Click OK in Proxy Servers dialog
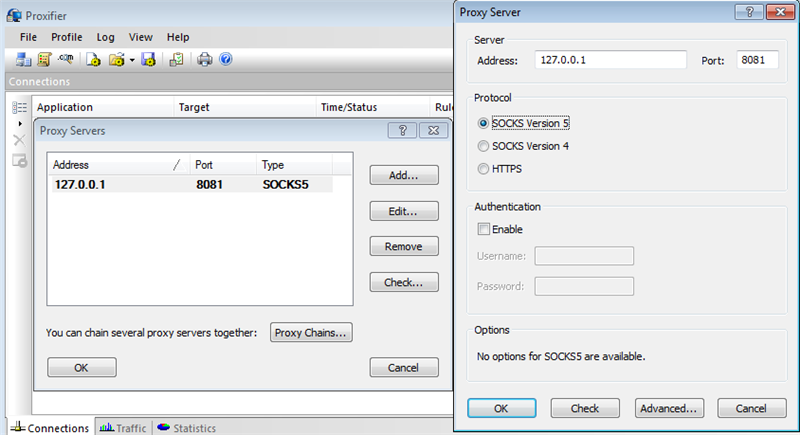This screenshot has width=800, height=435. 82,367
